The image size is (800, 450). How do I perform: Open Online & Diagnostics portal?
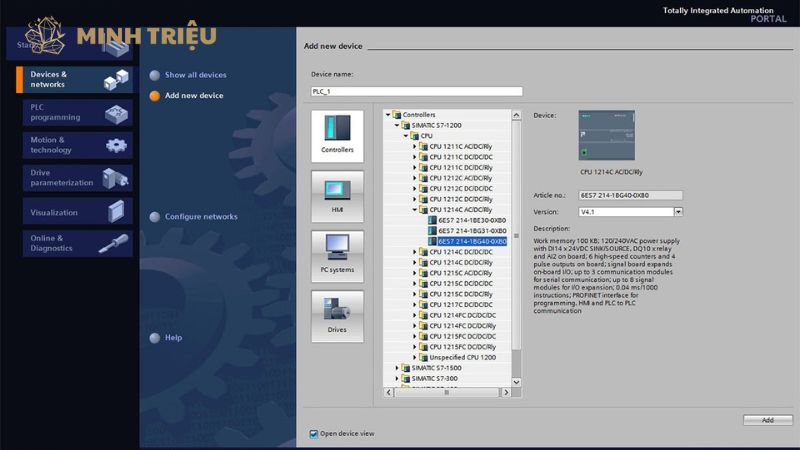tap(75, 243)
